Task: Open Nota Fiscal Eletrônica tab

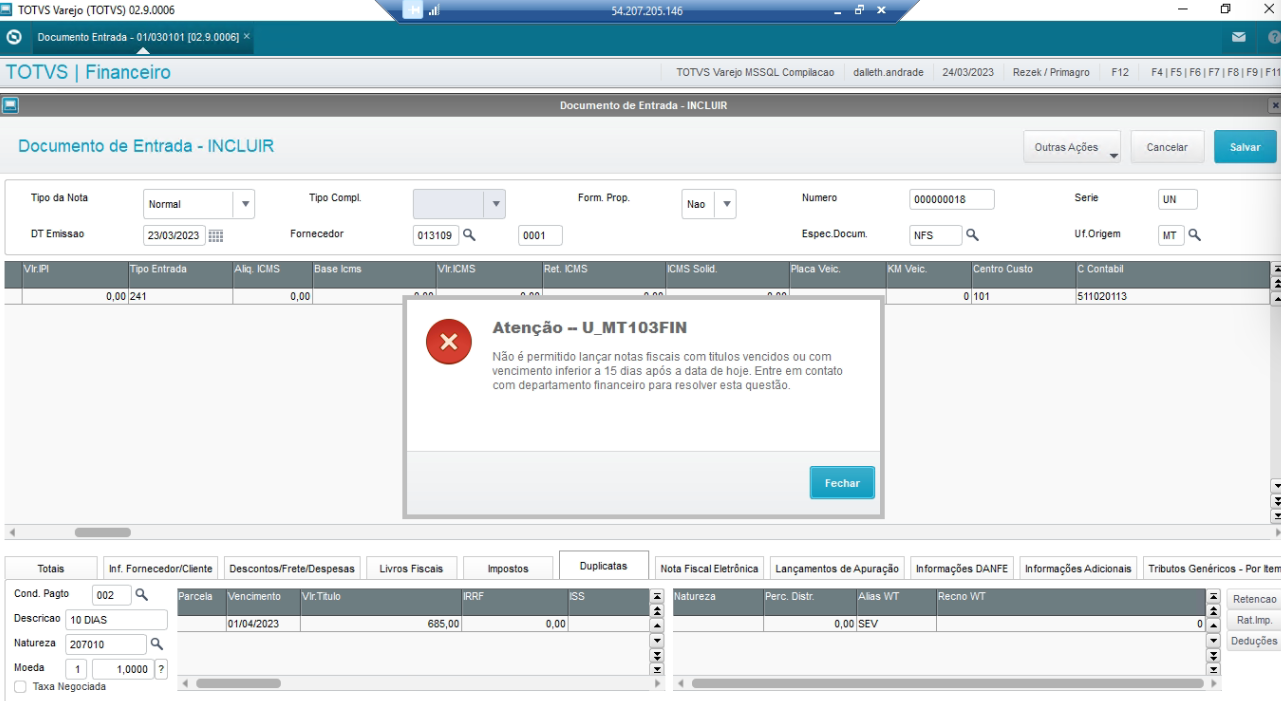Action: (x=709, y=568)
